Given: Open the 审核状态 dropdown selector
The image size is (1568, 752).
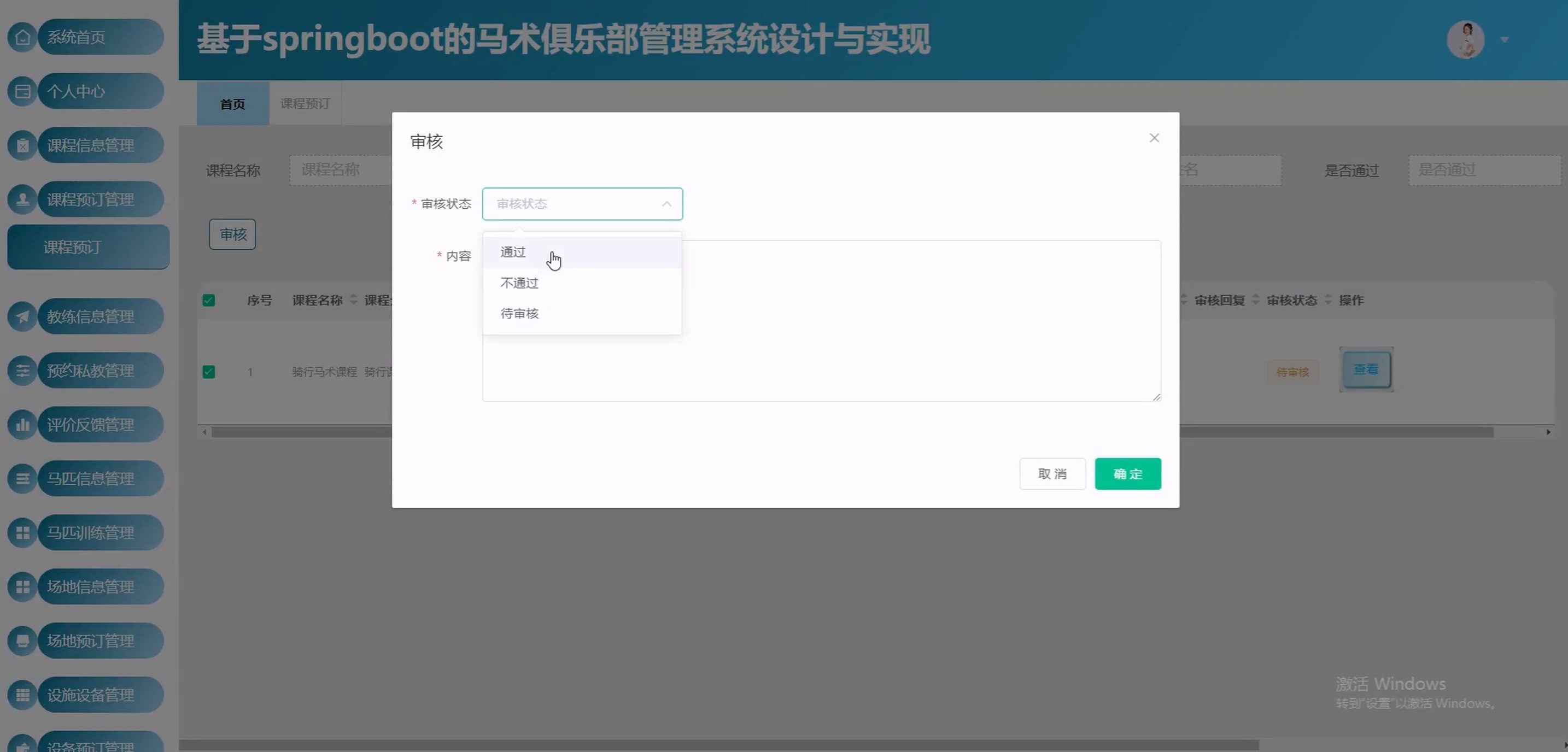Looking at the screenshot, I should coord(582,204).
